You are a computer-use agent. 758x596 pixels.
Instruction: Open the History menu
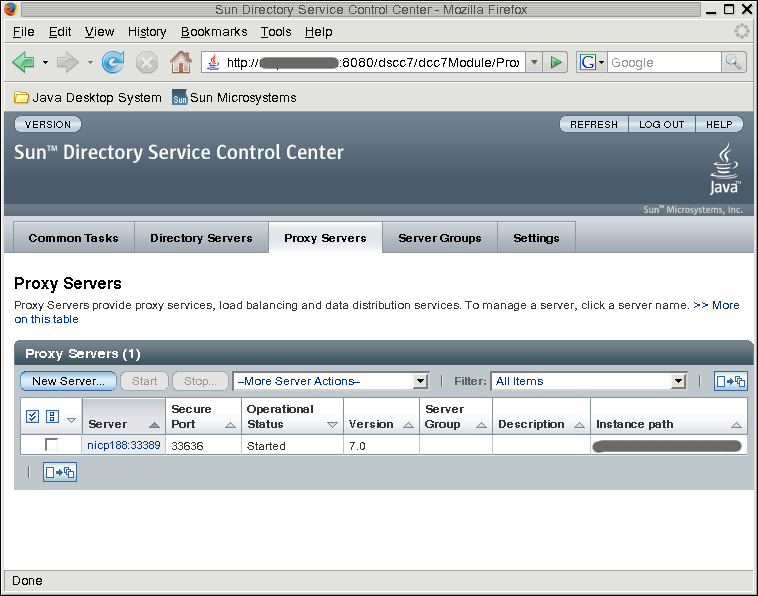147,32
